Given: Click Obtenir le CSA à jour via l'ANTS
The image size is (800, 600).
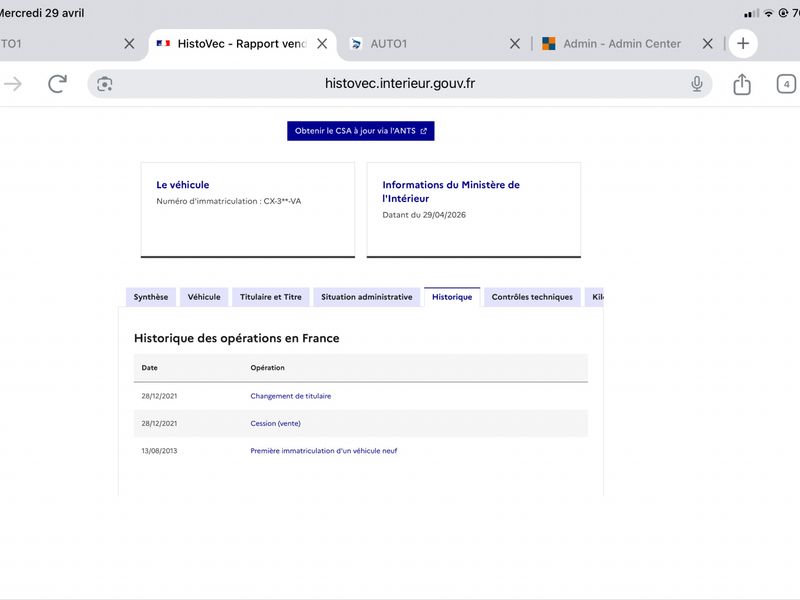Looking at the screenshot, I should coord(361,131).
